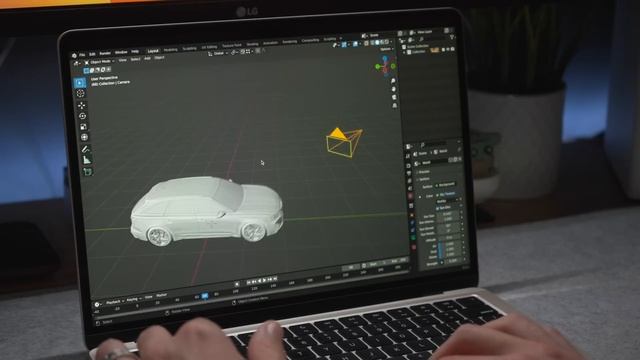640x360 pixels.
Task: Open the Nishita sky type dropdown
Action: 448,201
